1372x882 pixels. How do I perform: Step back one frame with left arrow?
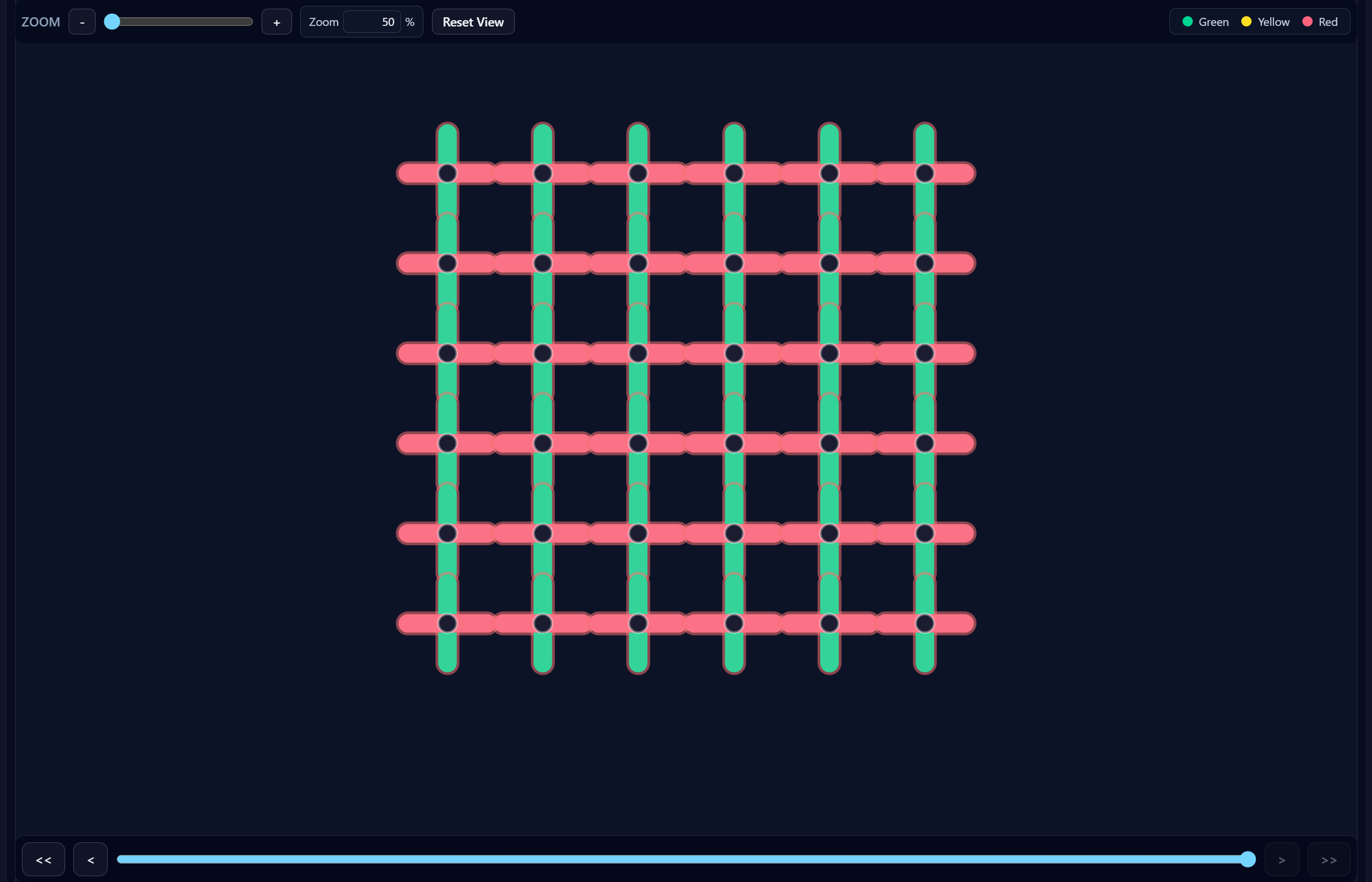click(90, 860)
